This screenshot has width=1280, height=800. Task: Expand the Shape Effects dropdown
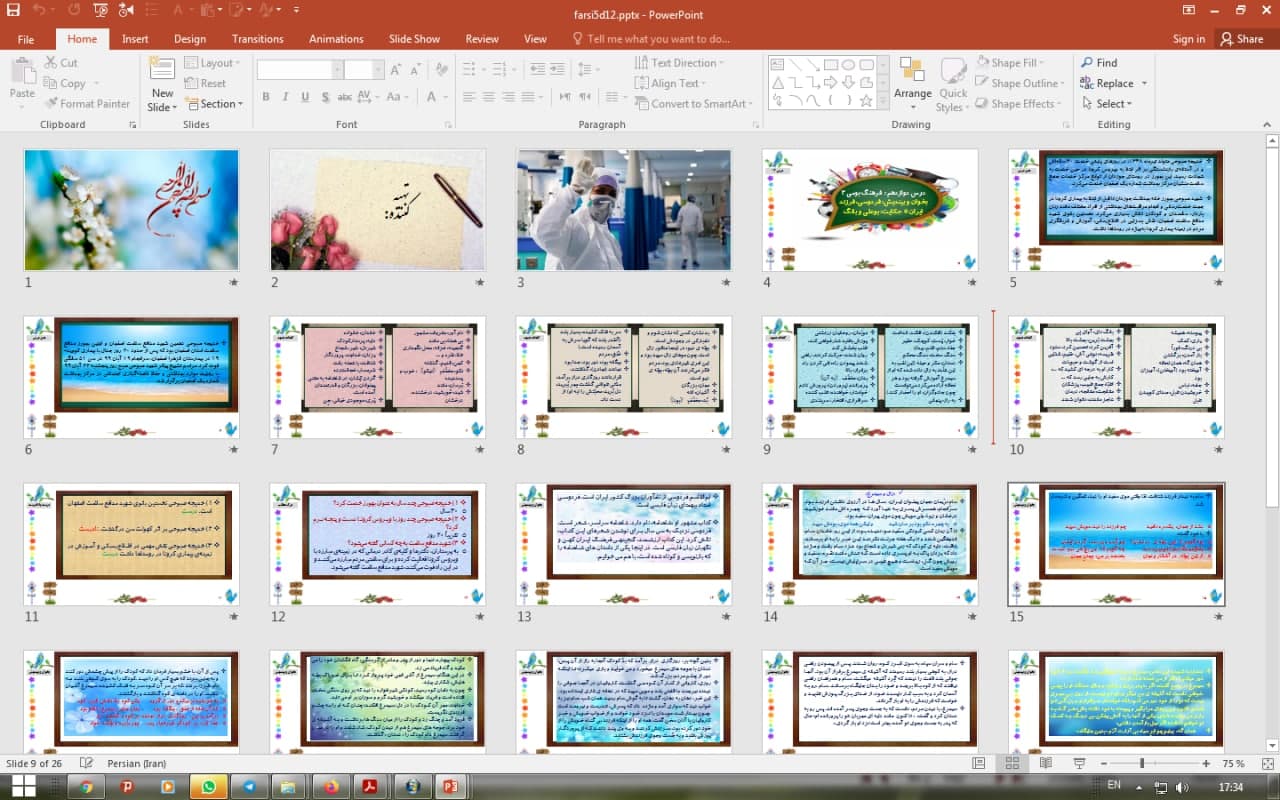pyautogui.click(x=1020, y=104)
